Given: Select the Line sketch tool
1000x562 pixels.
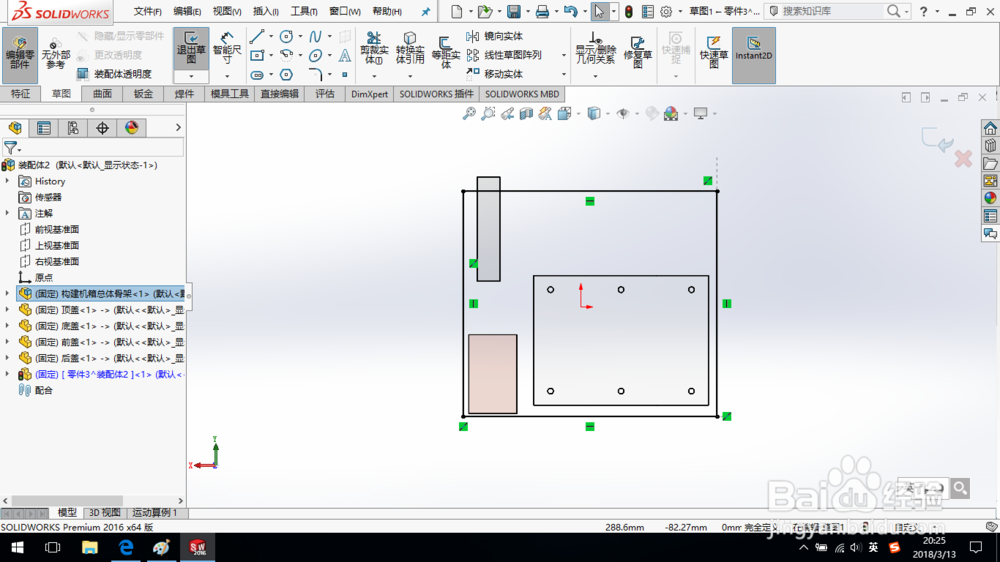Looking at the screenshot, I should [257, 37].
